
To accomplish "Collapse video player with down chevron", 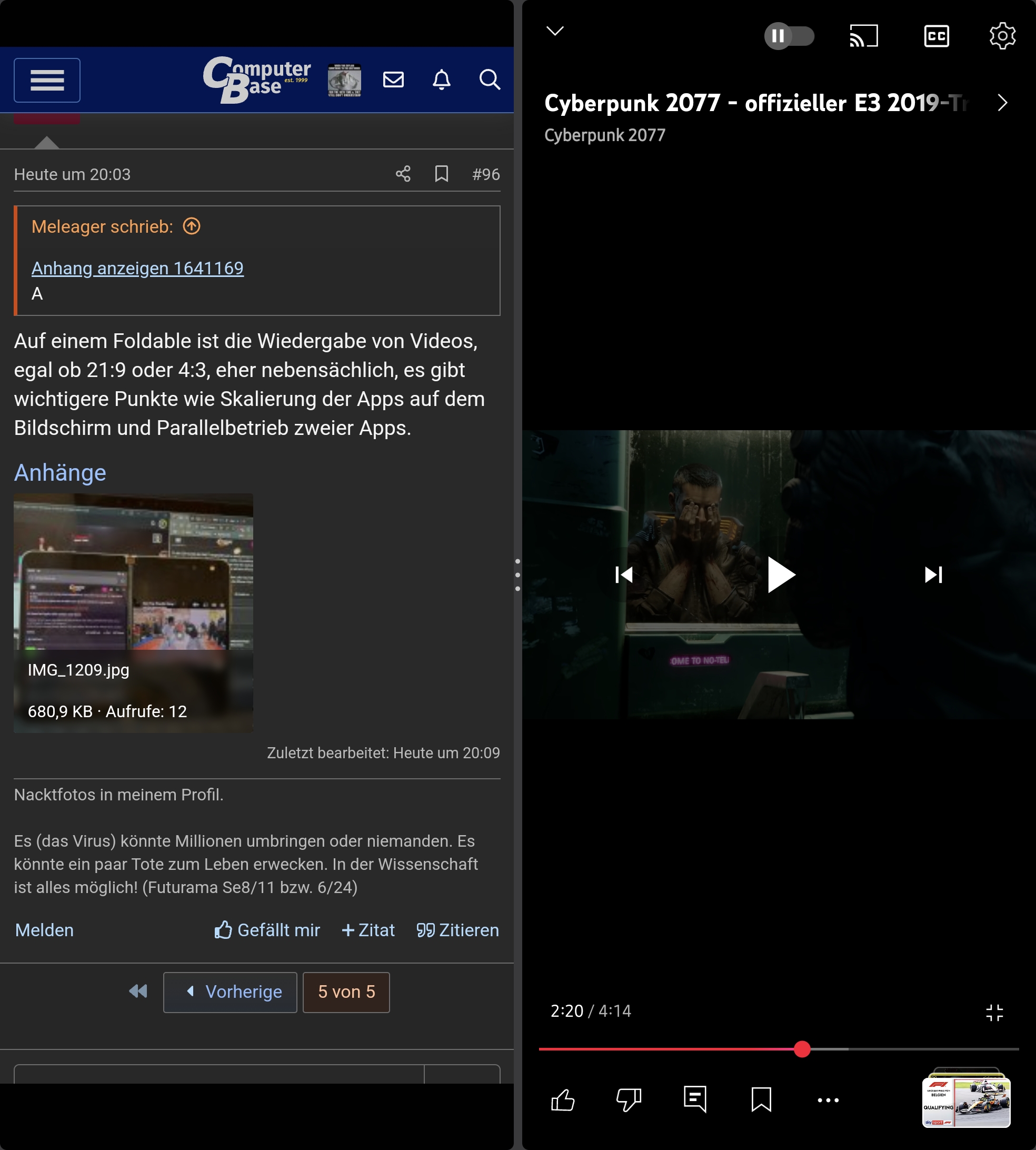I will pos(555,31).
